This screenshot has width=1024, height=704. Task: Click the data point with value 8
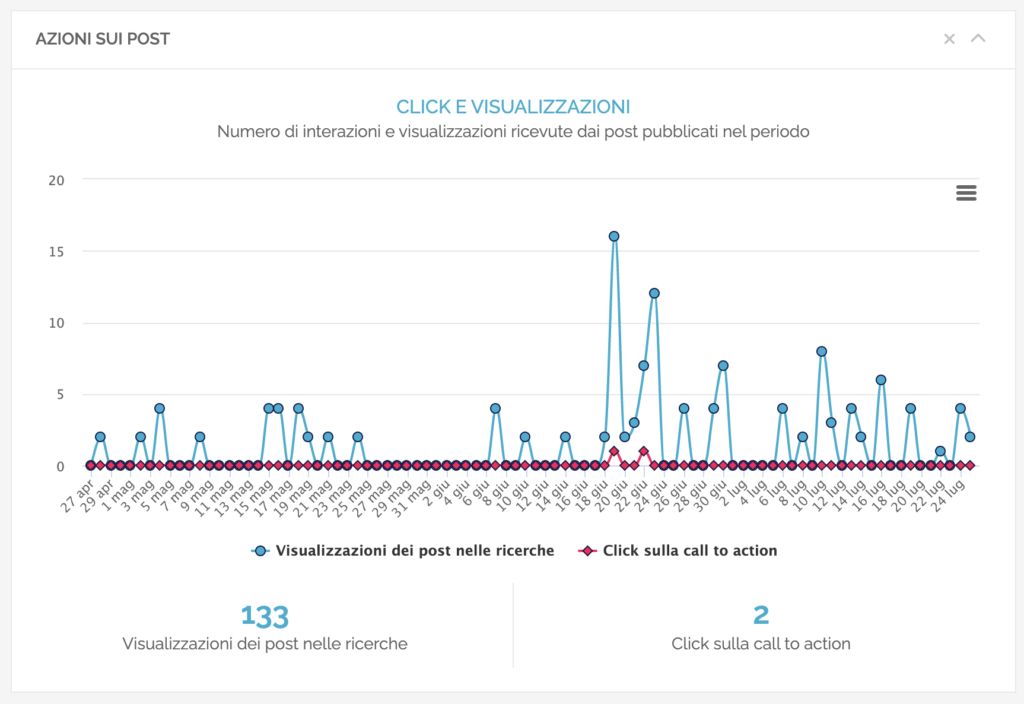point(821,351)
